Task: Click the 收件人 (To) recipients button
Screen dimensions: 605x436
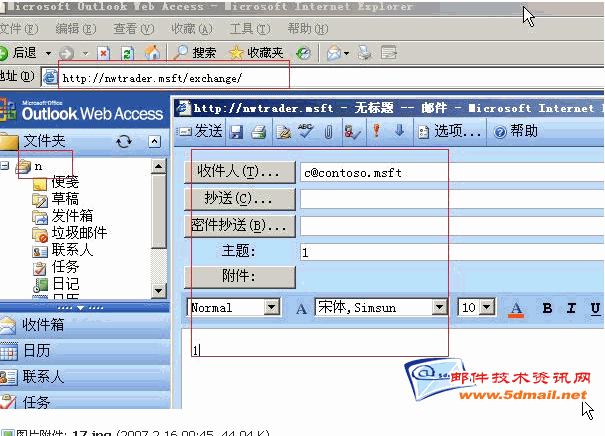Action: point(240,172)
